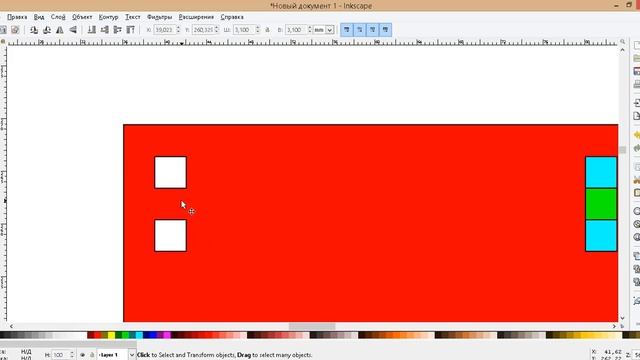Click the Y coordinate input field
Image resolution: width=640 pixels, height=360 pixels.
tap(203, 30)
